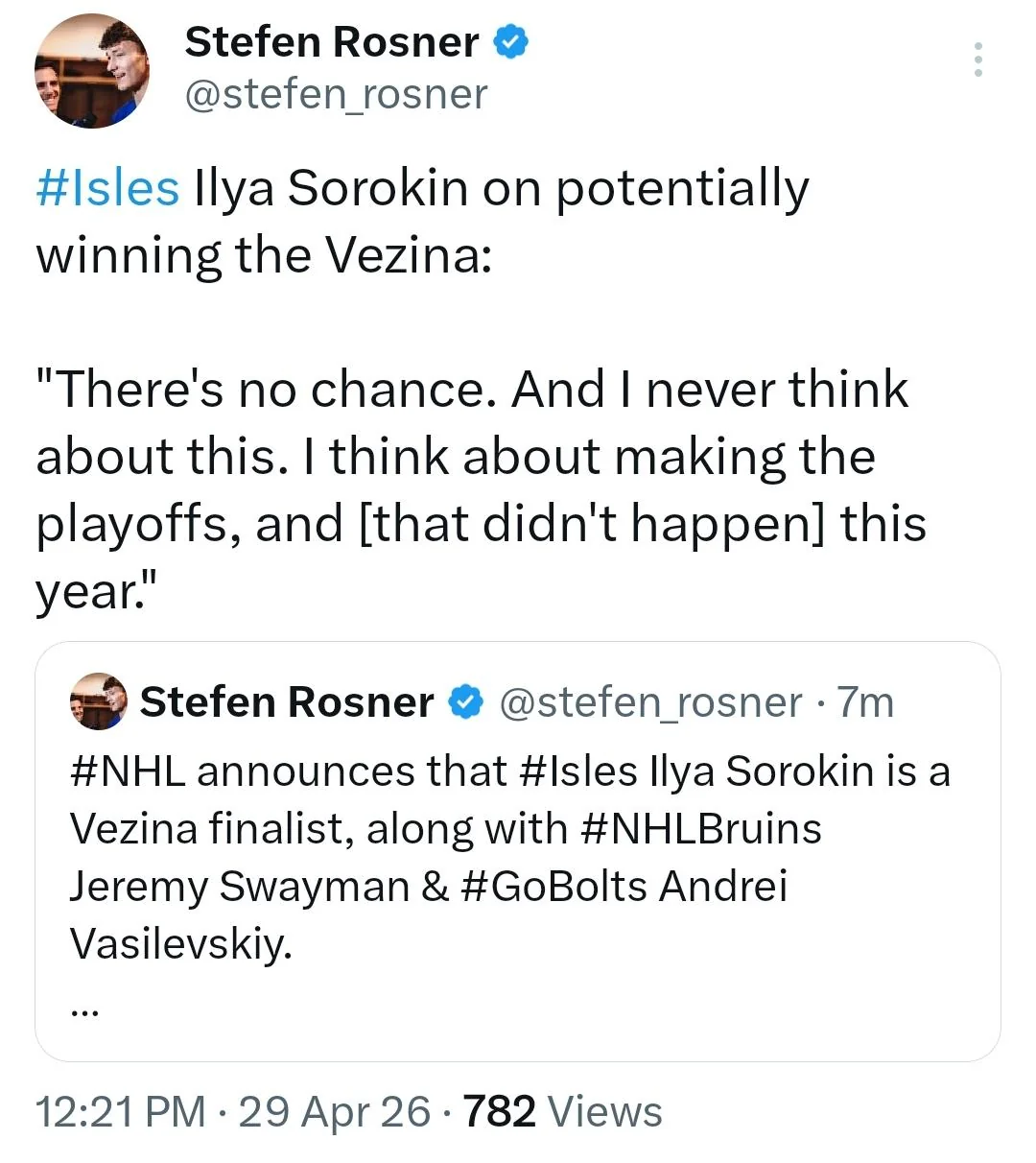Click the small avatar in the quoted tweet
This screenshot has height=1163, width=1036.
tap(98, 701)
